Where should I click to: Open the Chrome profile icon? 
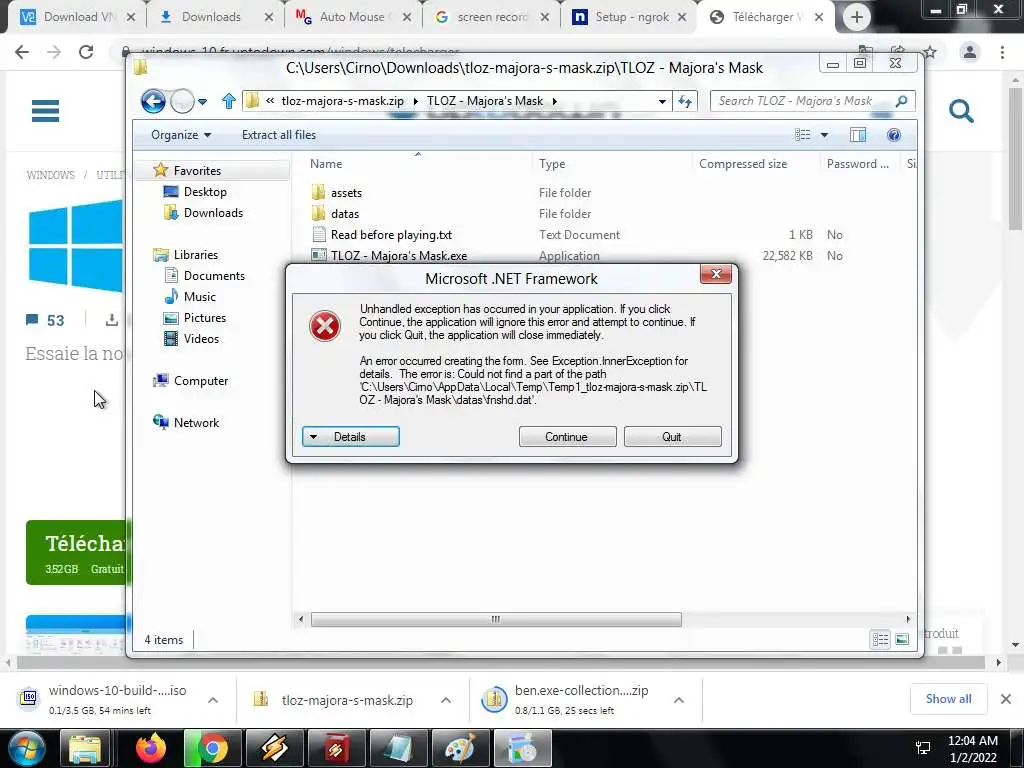tap(970, 52)
